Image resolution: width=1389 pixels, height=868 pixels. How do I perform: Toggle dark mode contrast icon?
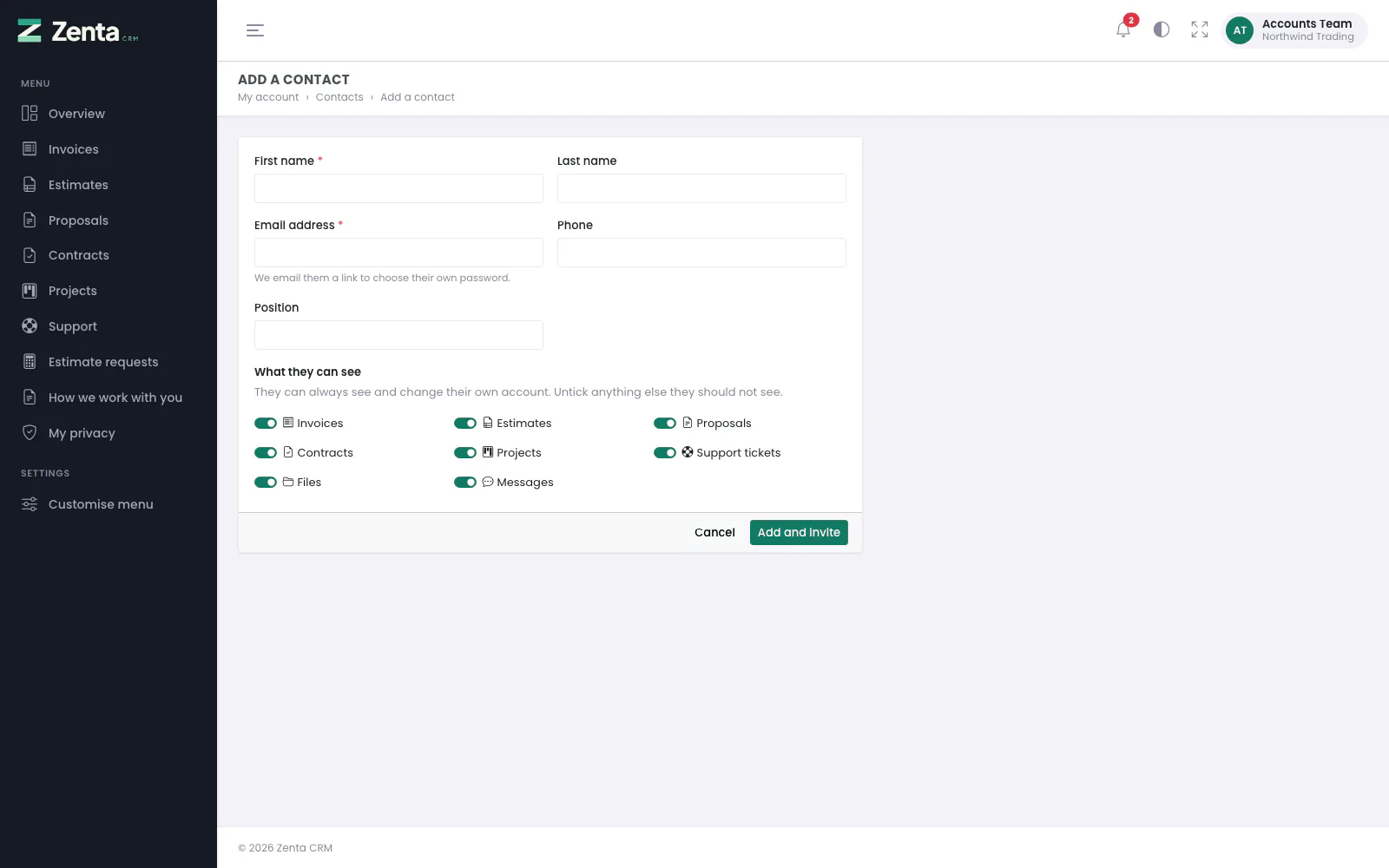[1162, 30]
